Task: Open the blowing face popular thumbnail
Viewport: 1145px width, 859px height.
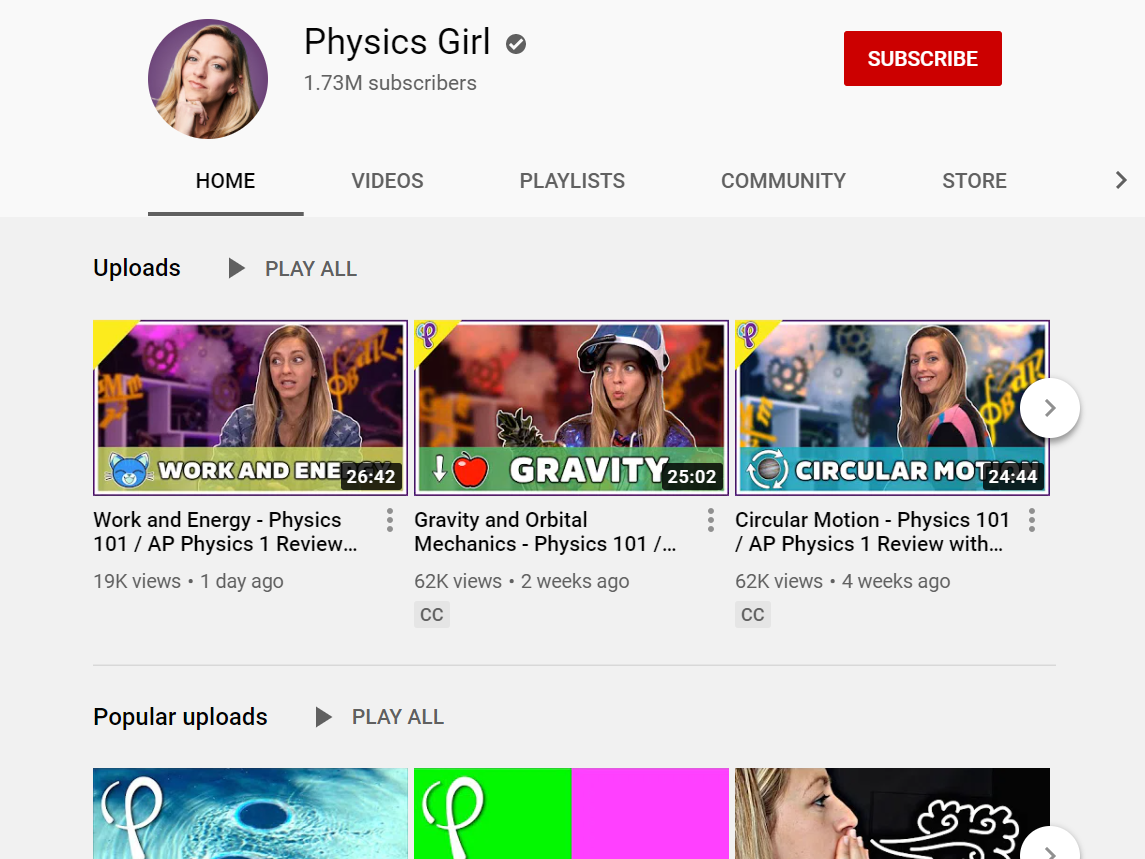Action: pos(892,813)
